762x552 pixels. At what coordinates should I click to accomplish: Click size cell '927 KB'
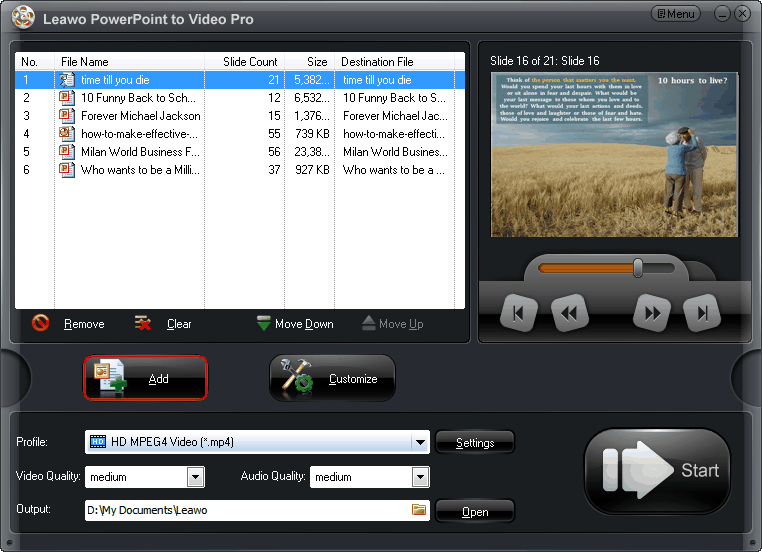312,170
